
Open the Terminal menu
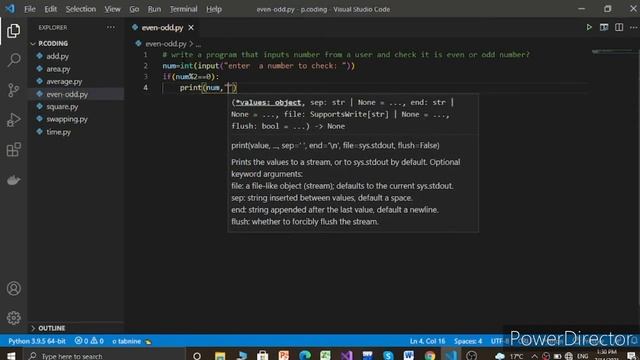click(x=183, y=9)
